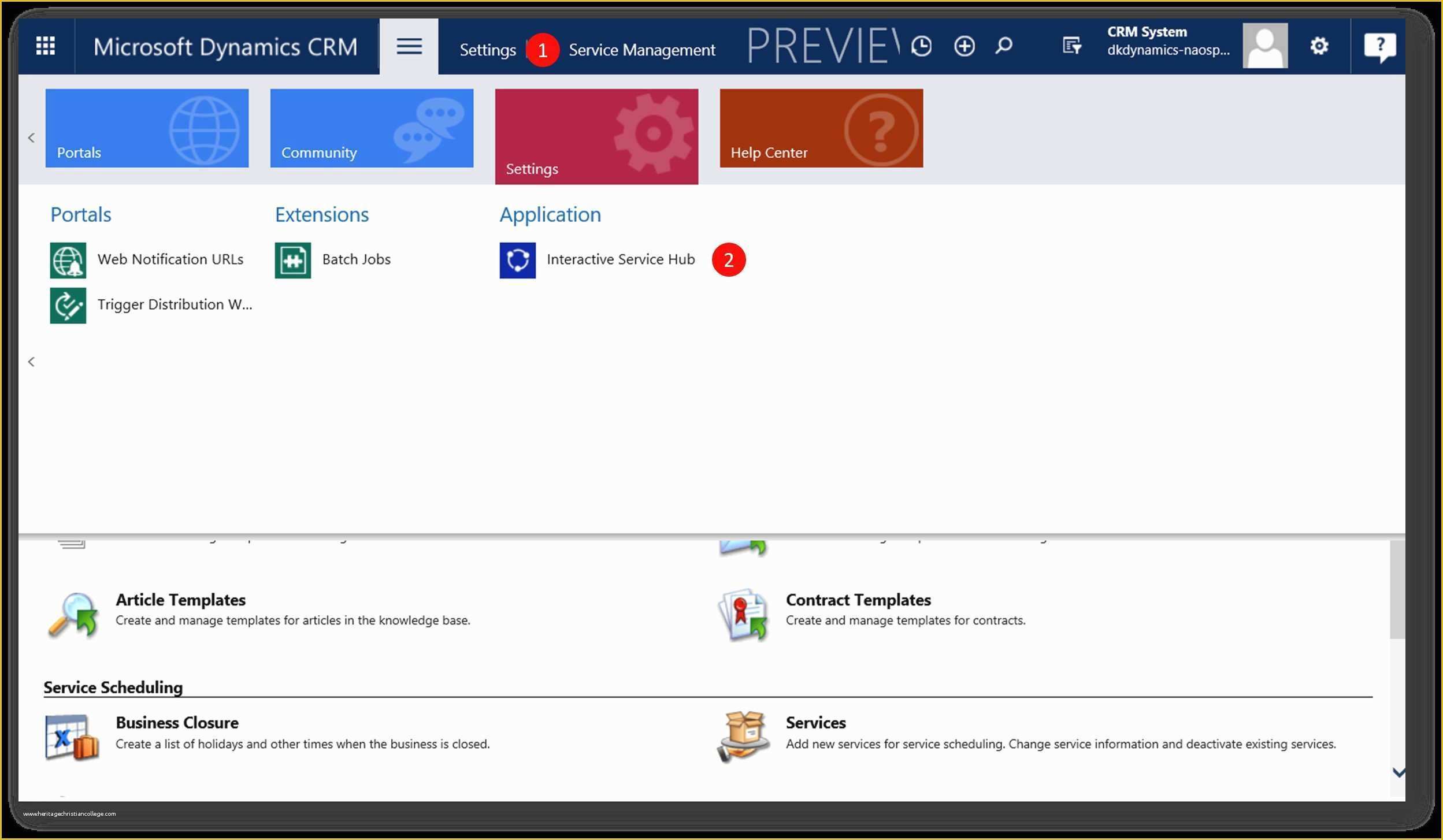1443x840 pixels.
Task: Click the Services box icon
Action: point(743,737)
